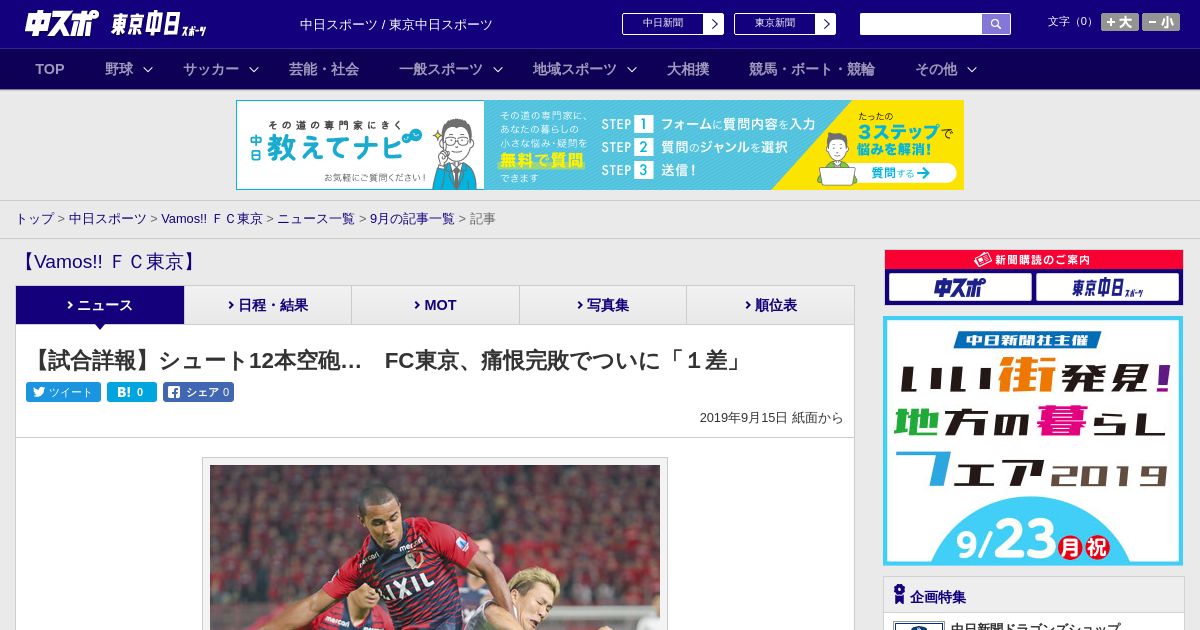The width and height of the screenshot is (1200, 630).
Task: Switch to 写真集 tab
Action: pos(603,305)
